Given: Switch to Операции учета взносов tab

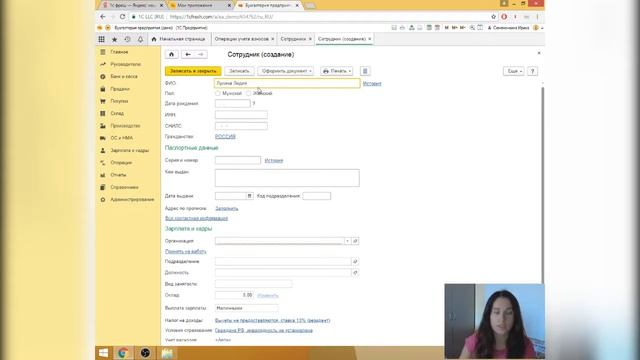Looking at the screenshot, I should (244, 39).
